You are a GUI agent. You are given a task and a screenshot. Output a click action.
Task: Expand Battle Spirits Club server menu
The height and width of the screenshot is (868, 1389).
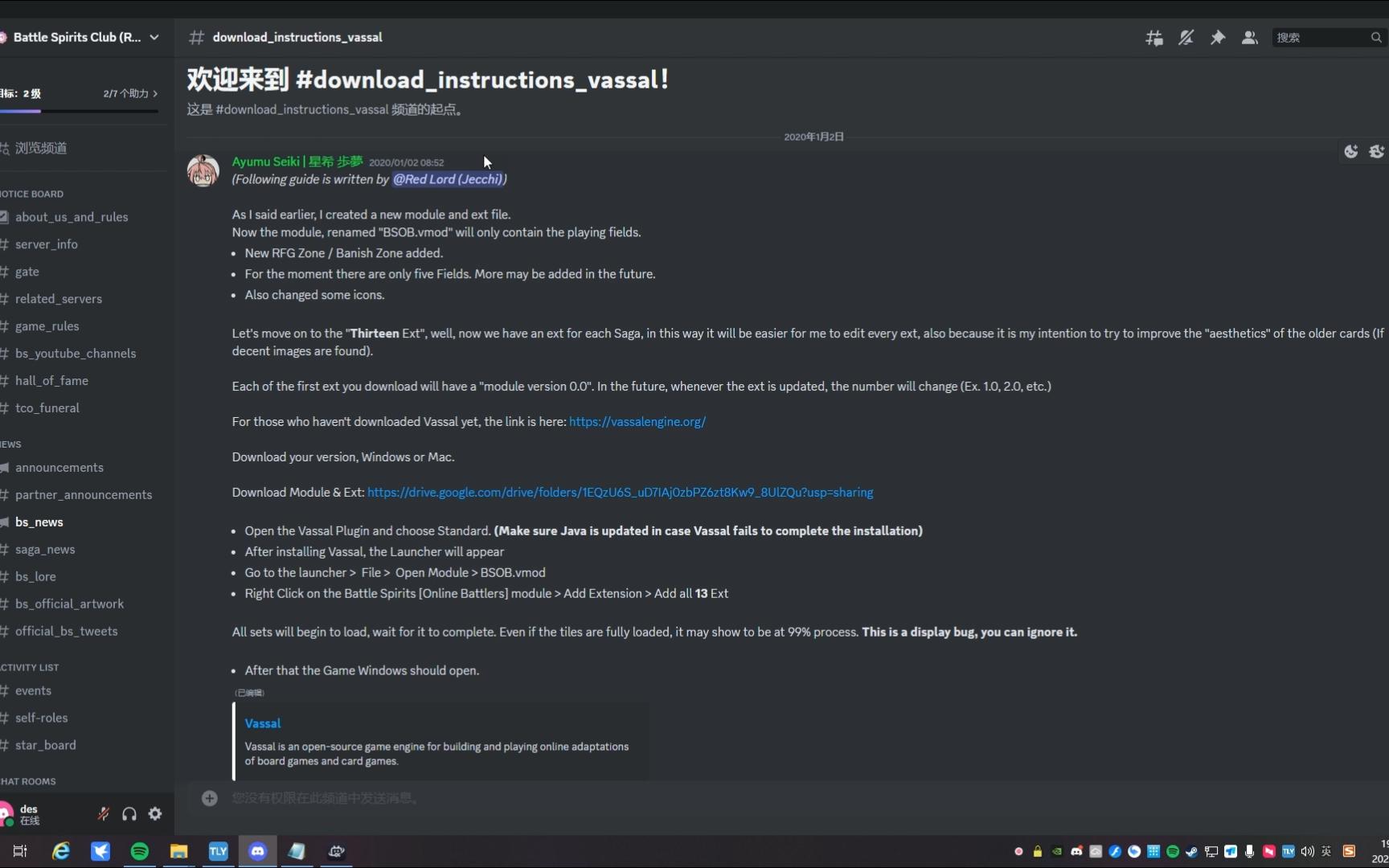[x=154, y=37]
